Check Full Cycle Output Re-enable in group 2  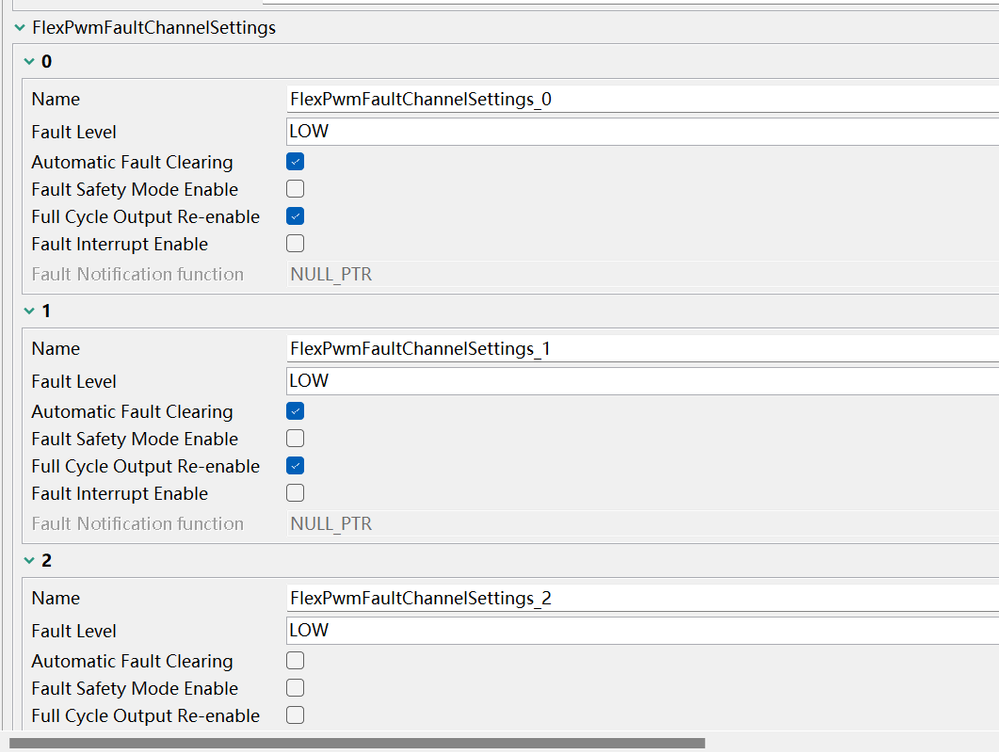click(x=295, y=715)
